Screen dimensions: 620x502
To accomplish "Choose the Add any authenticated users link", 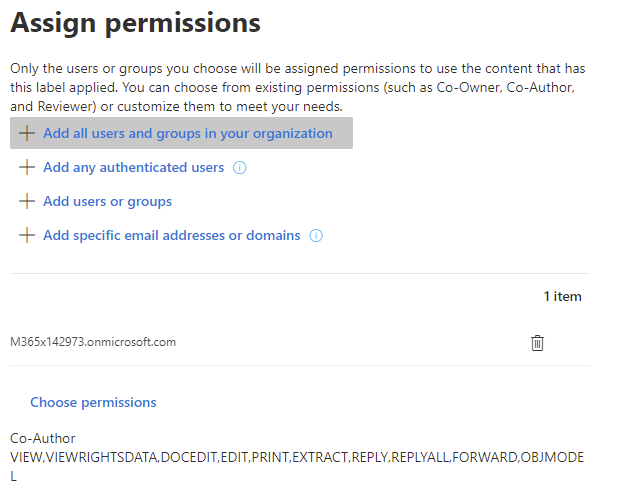I will (133, 167).
